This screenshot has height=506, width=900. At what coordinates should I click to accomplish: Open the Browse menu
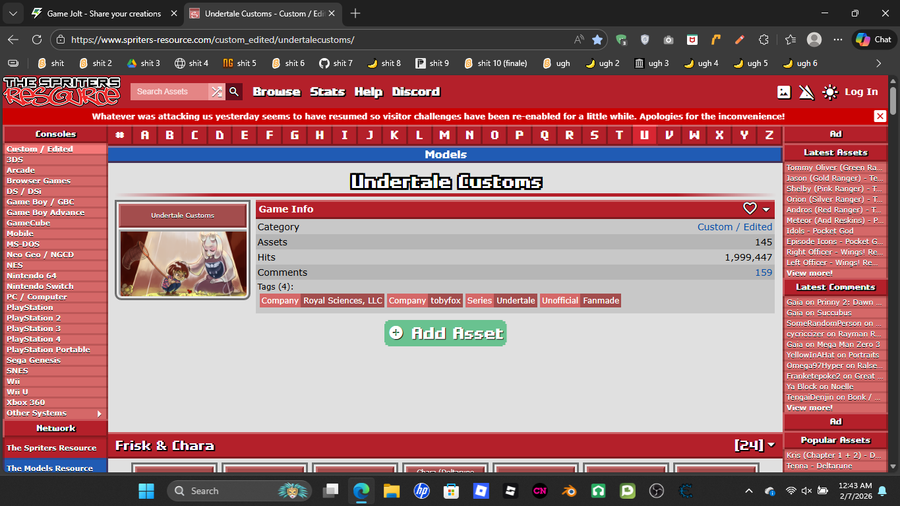point(277,92)
